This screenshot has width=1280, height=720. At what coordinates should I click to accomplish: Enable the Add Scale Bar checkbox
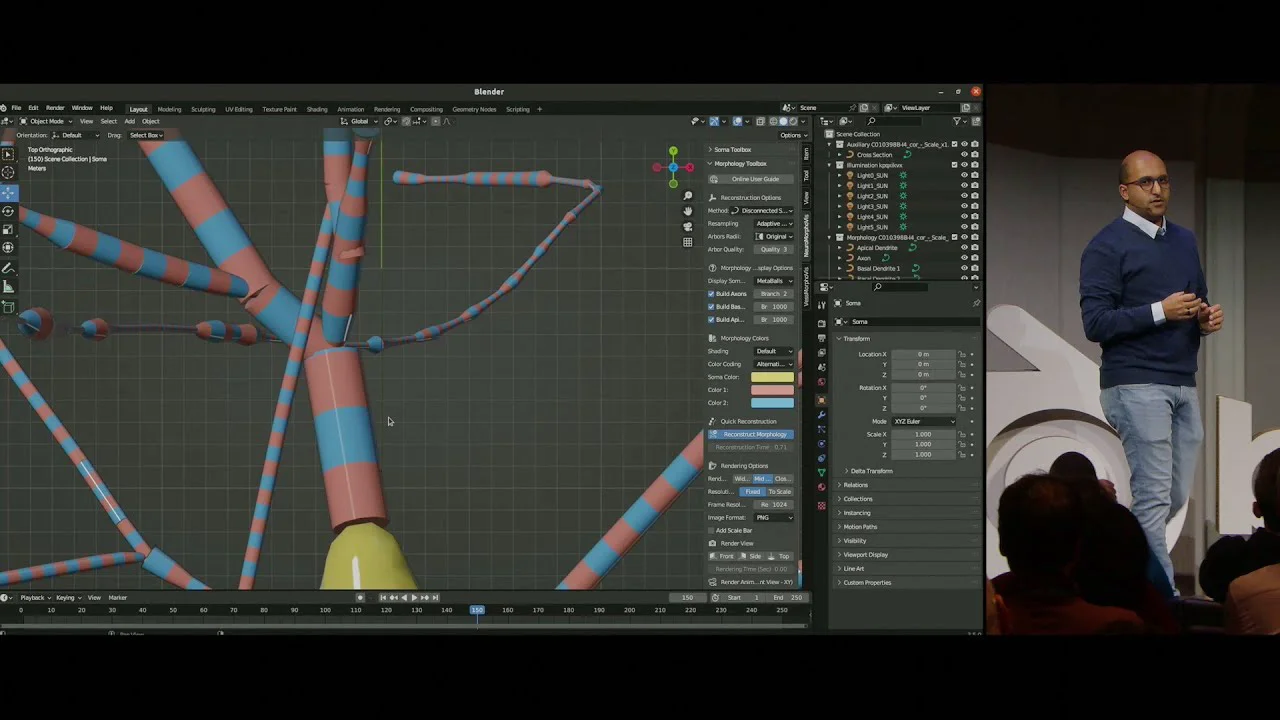(x=712, y=530)
